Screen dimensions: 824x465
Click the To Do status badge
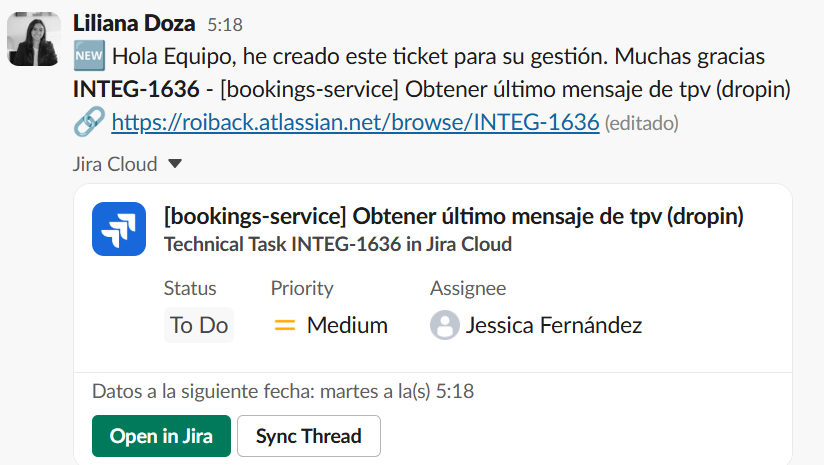click(x=199, y=325)
